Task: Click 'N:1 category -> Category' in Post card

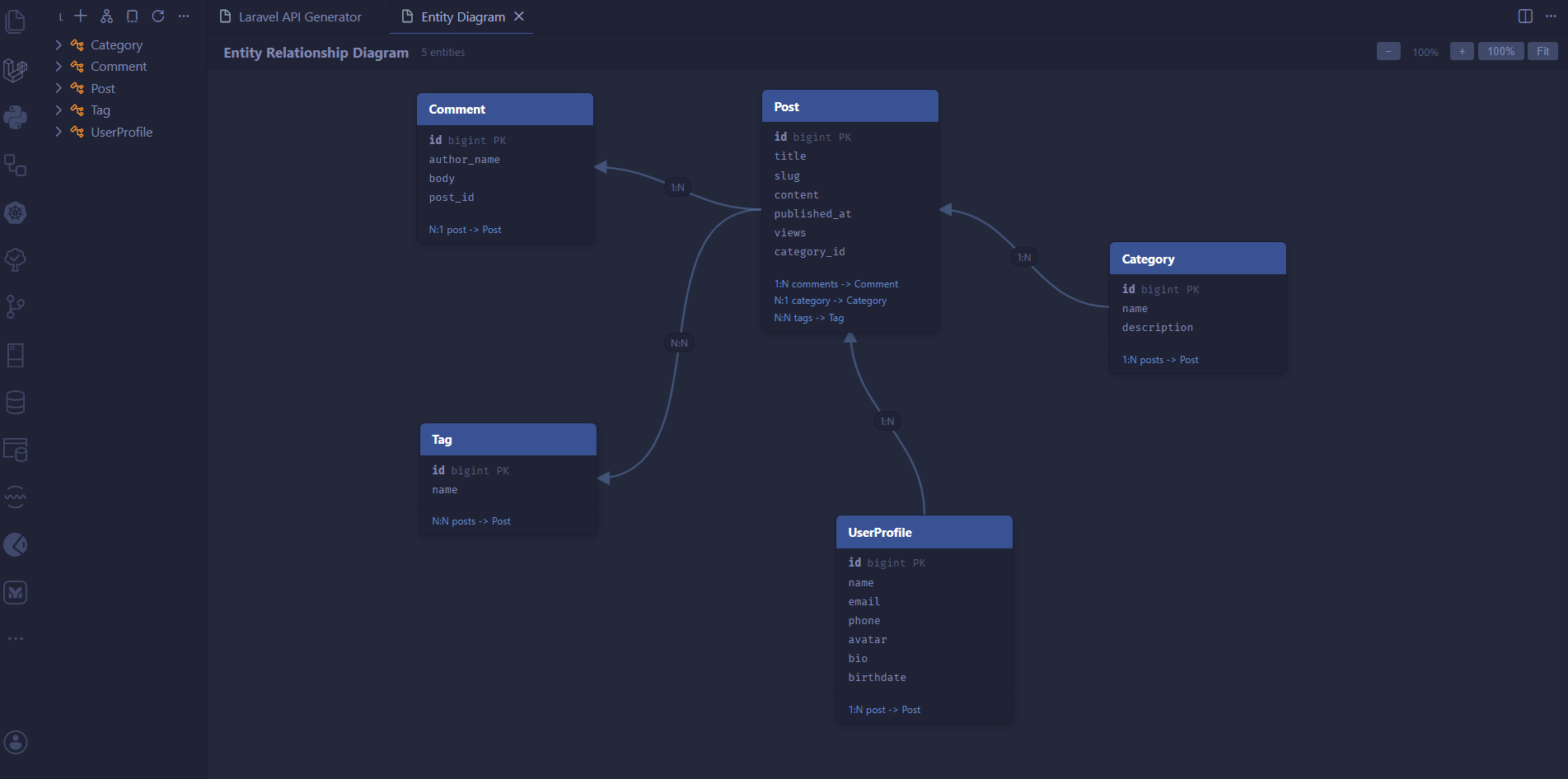Action: tap(831, 301)
